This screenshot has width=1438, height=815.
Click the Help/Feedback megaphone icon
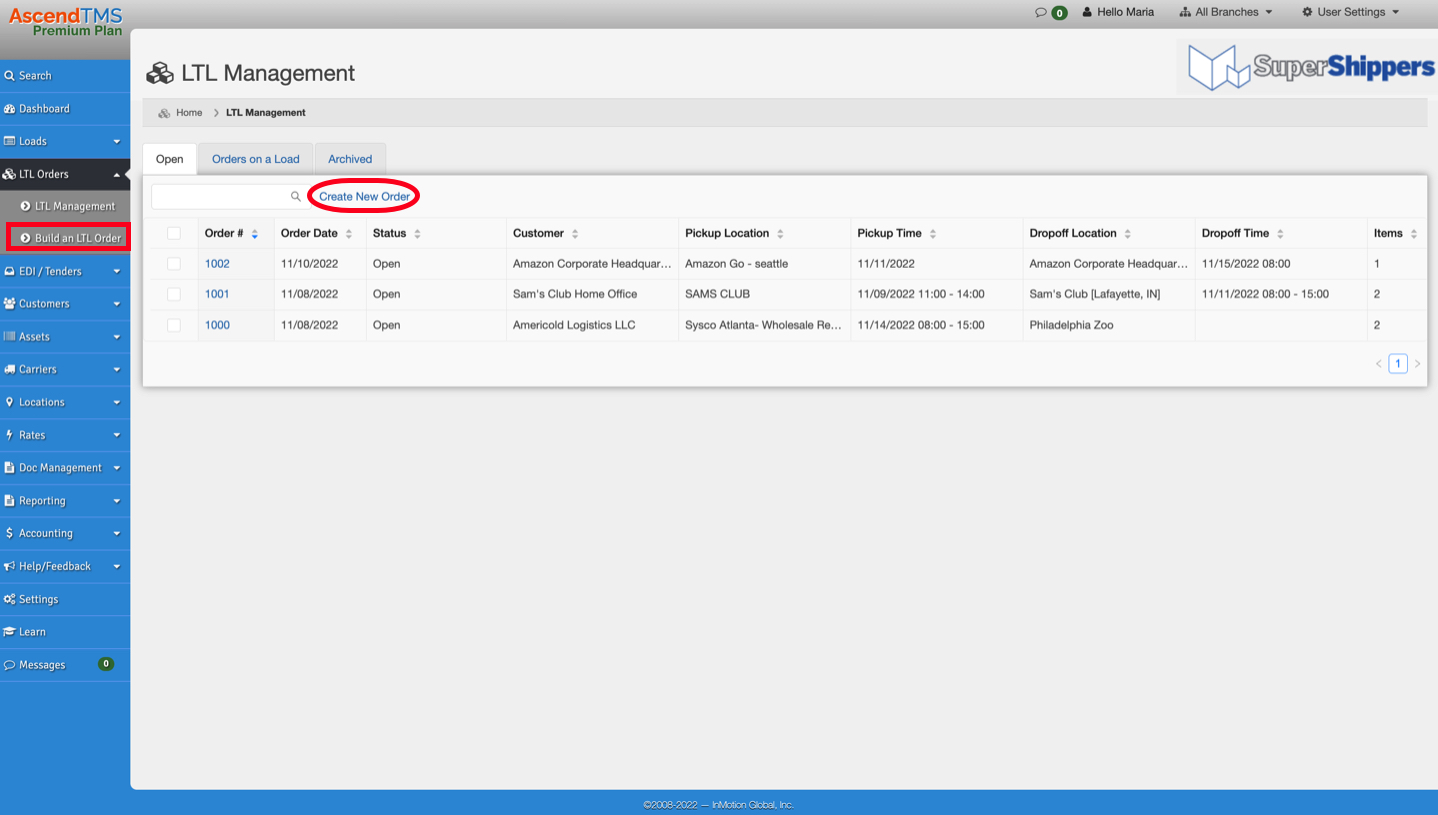9,566
